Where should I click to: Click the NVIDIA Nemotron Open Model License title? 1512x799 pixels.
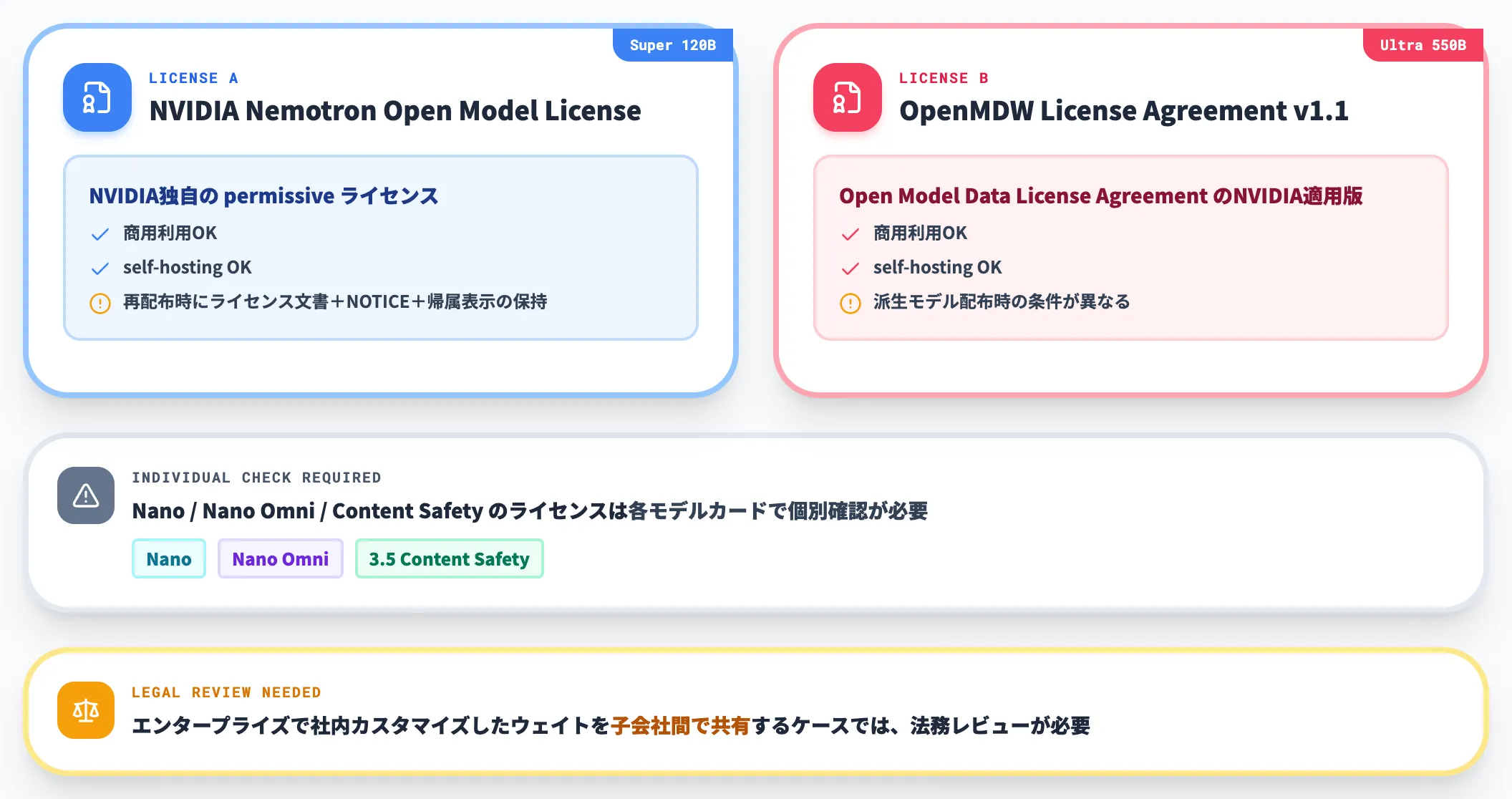point(395,111)
